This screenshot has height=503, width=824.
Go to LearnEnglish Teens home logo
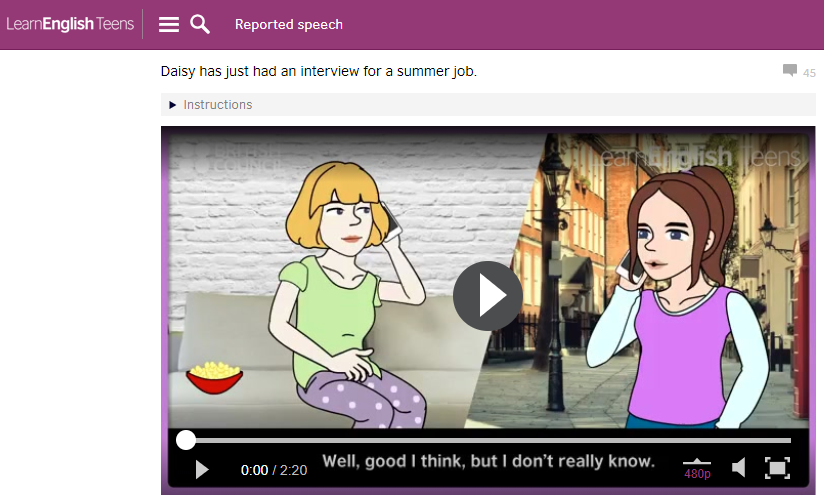point(70,24)
